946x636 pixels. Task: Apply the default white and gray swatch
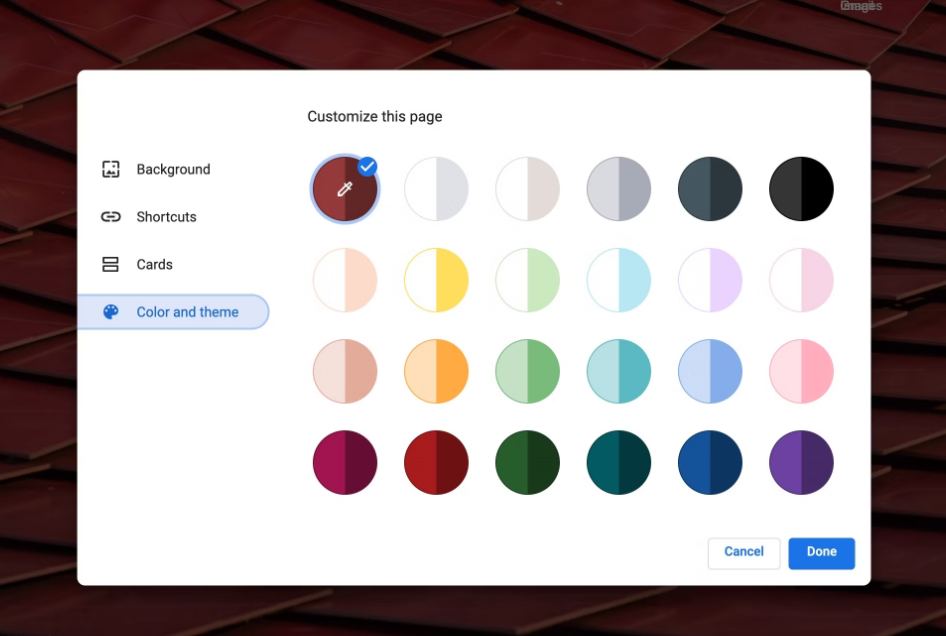point(436,188)
